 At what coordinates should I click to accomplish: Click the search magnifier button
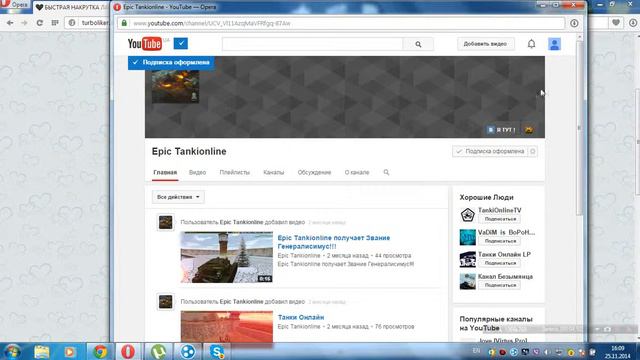click(x=418, y=44)
